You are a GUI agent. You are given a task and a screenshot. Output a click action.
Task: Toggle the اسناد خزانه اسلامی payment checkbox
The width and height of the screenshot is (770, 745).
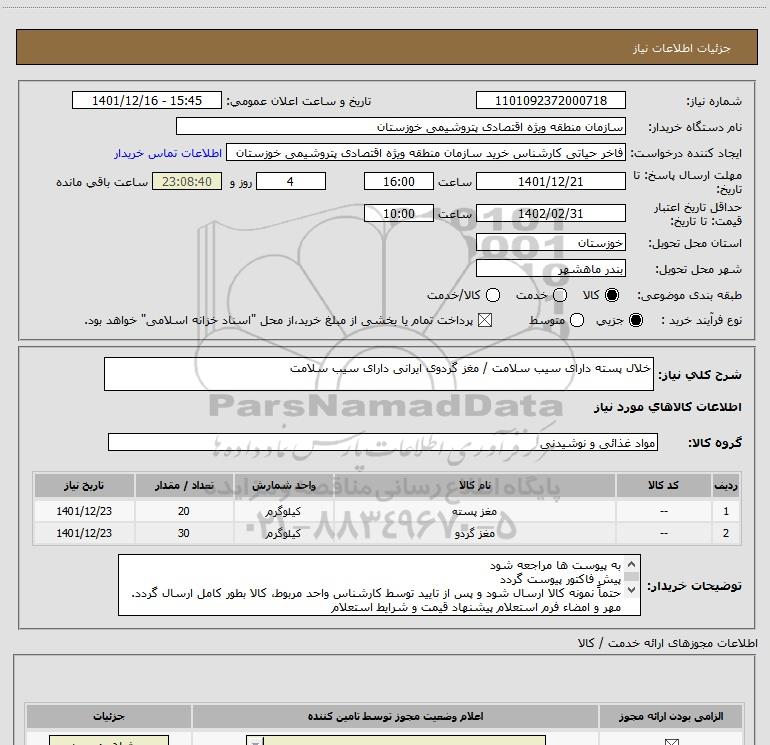[x=485, y=321]
